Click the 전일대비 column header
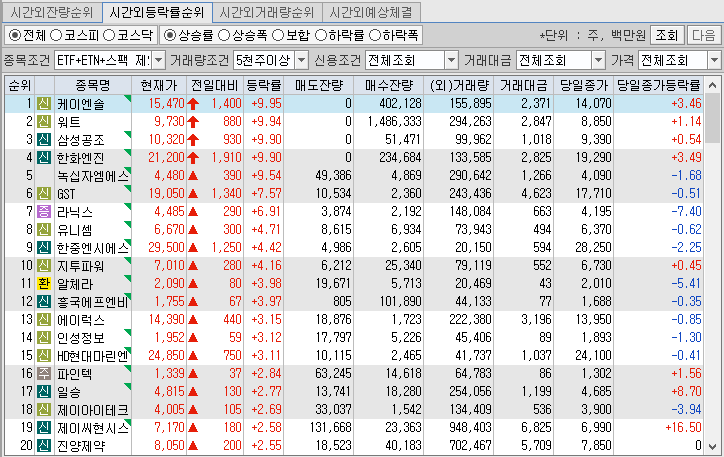This screenshot has height=457, width=724. [x=215, y=85]
